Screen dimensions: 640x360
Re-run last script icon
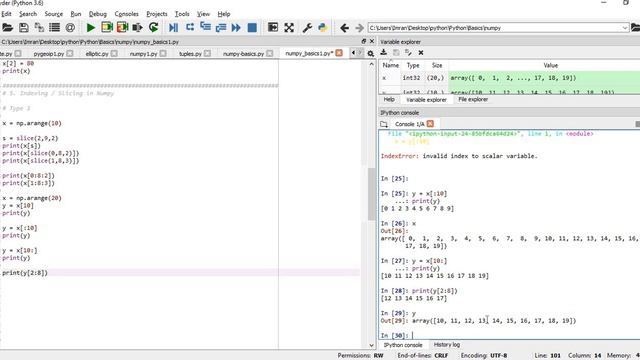coord(153,27)
